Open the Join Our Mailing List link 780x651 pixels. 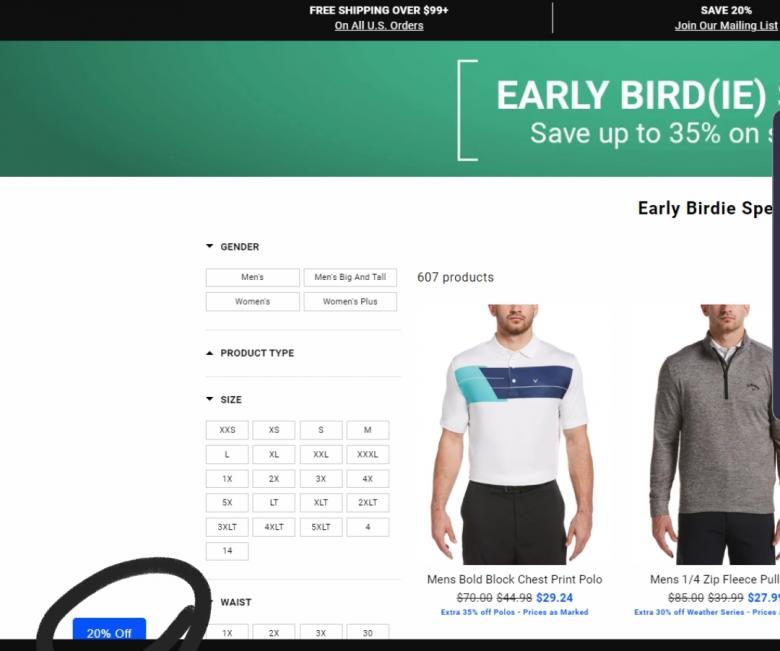click(x=726, y=26)
